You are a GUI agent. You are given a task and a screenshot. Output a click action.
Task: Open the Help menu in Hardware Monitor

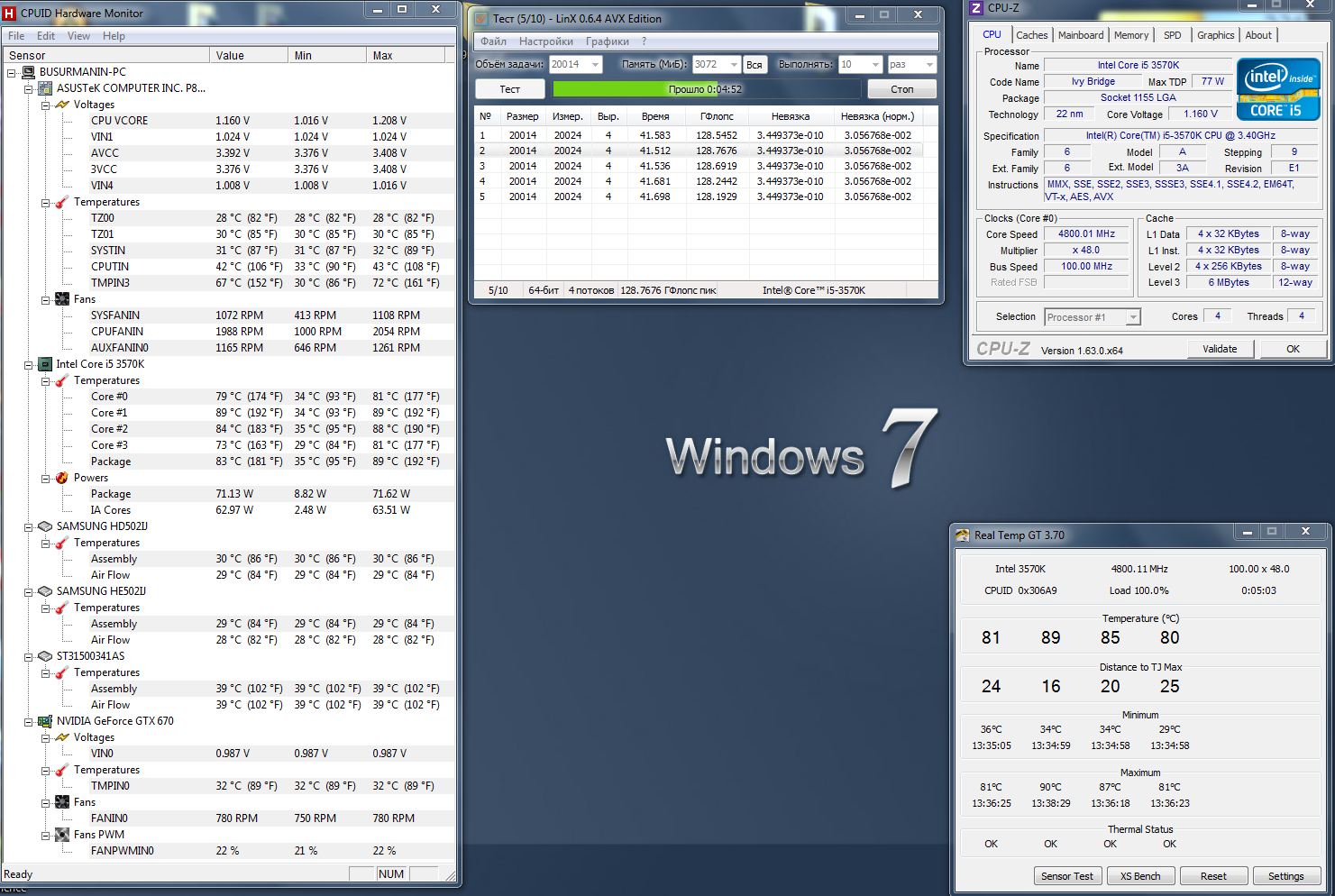coord(114,36)
